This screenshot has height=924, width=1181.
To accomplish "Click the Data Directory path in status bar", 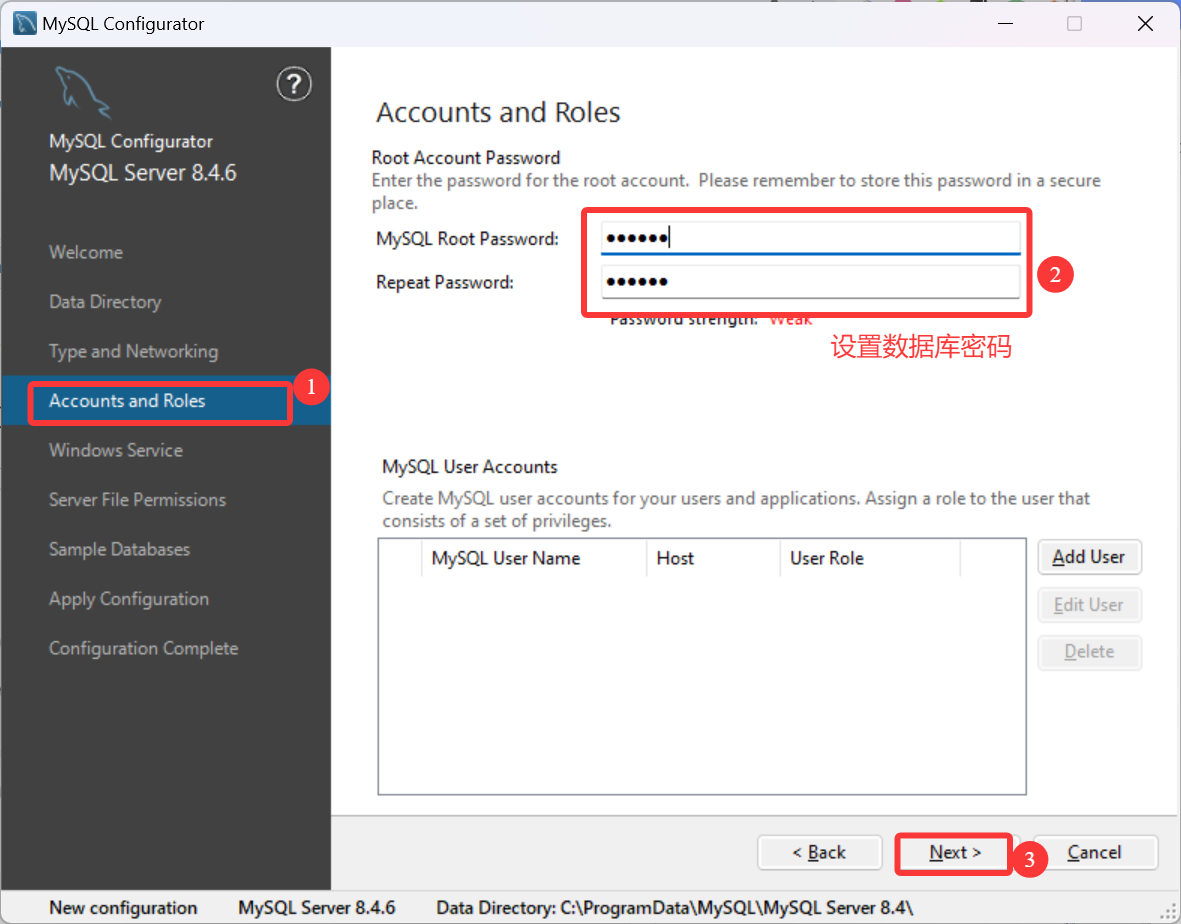I will pos(674,907).
